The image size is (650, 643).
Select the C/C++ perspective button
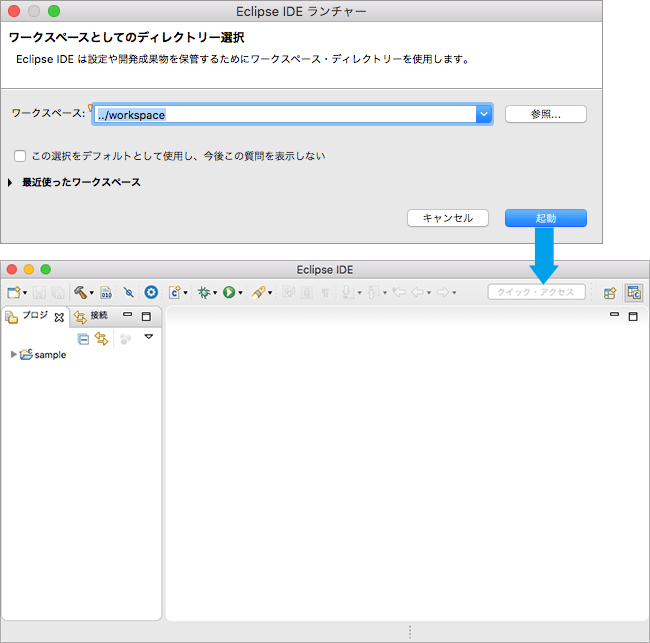(634, 293)
